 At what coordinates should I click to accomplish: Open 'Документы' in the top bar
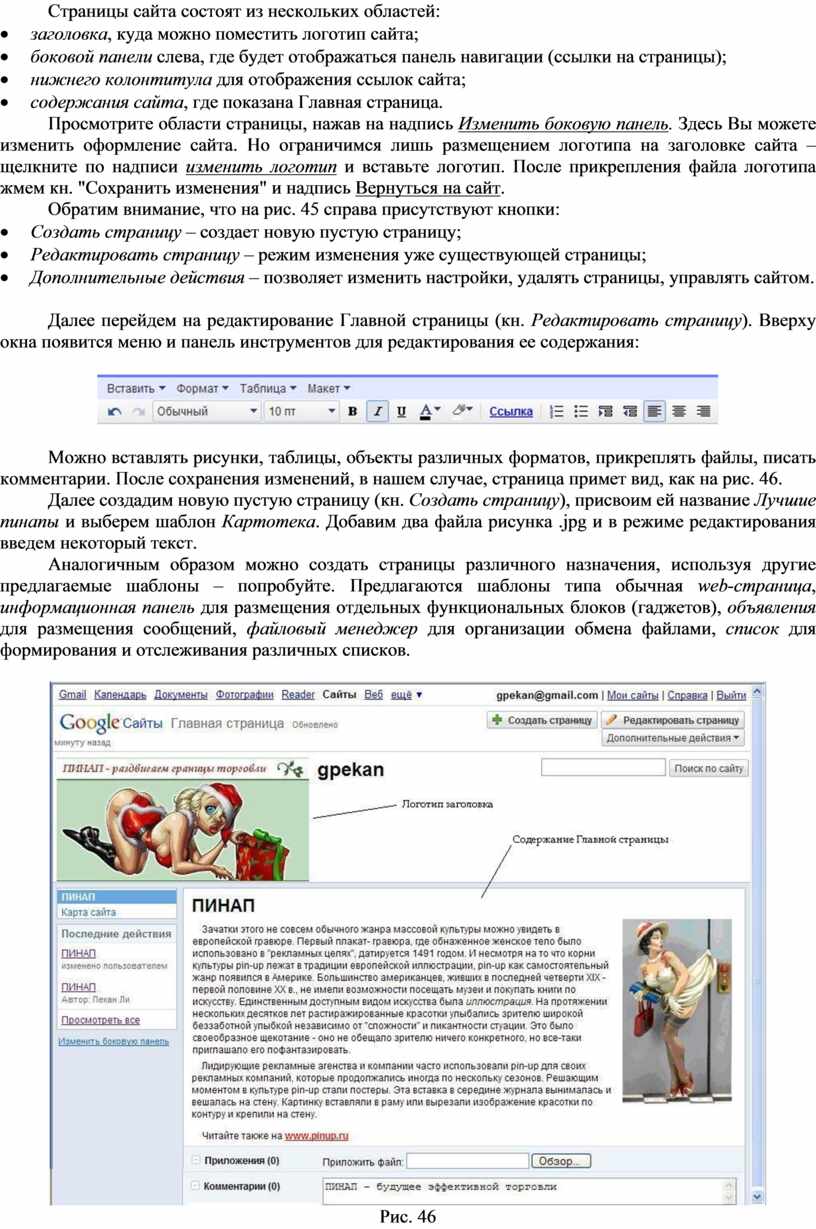[x=181, y=694]
